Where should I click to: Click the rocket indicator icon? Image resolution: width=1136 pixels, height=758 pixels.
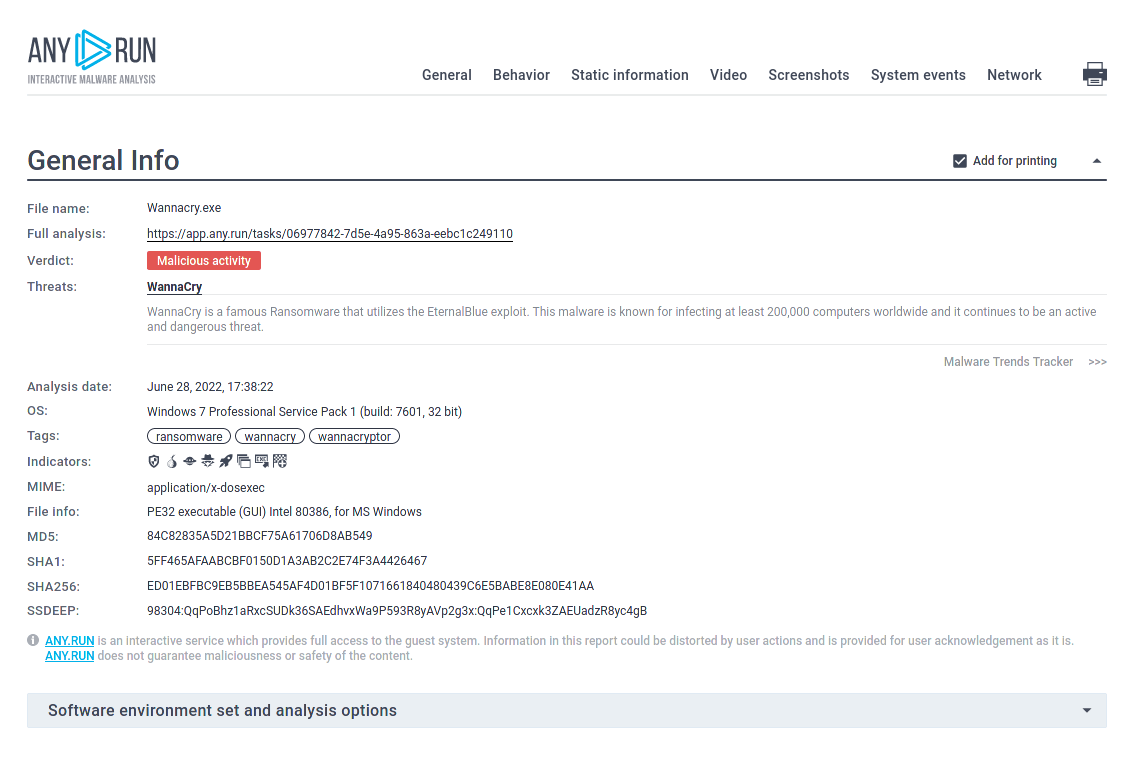pos(226,461)
